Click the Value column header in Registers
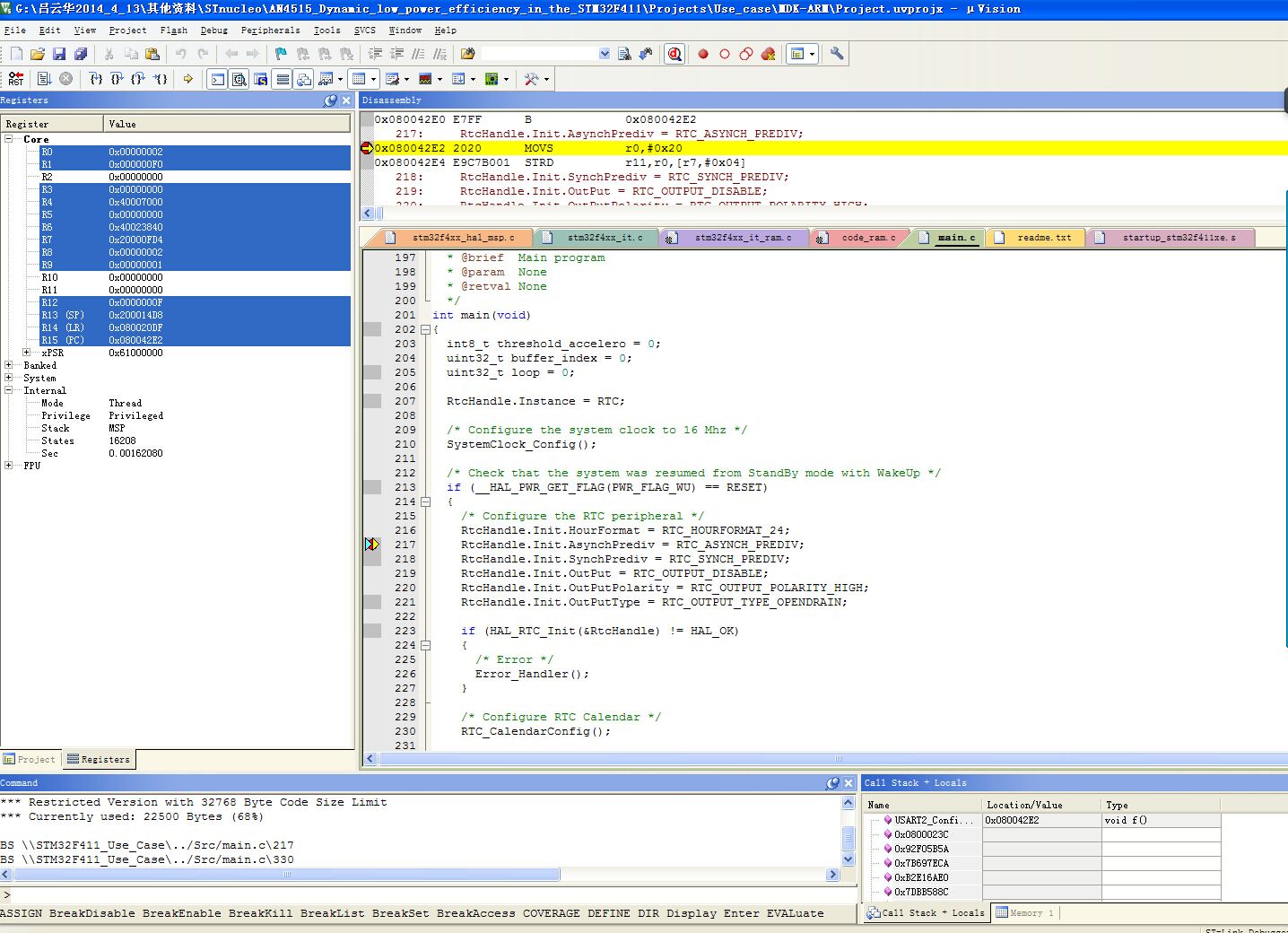Viewport: 1288px width, 933px height. pyautogui.click(x=227, y=124)
